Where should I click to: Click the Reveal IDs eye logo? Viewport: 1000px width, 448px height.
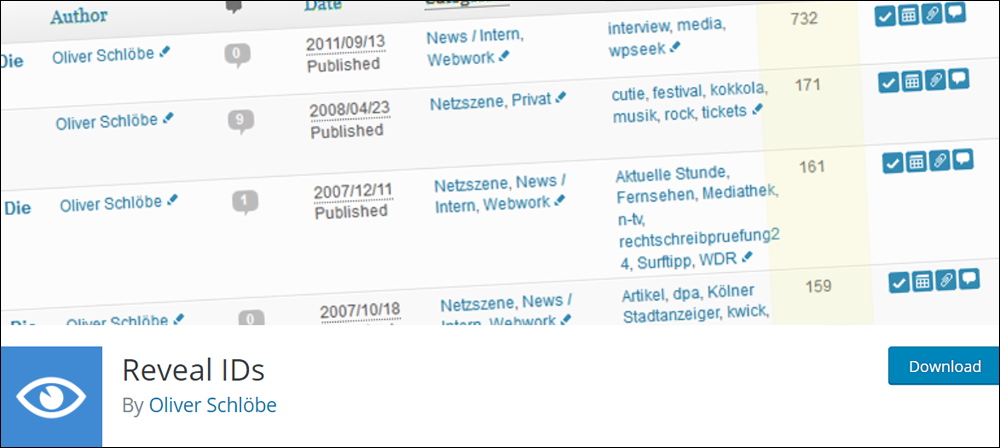point(51,396)
